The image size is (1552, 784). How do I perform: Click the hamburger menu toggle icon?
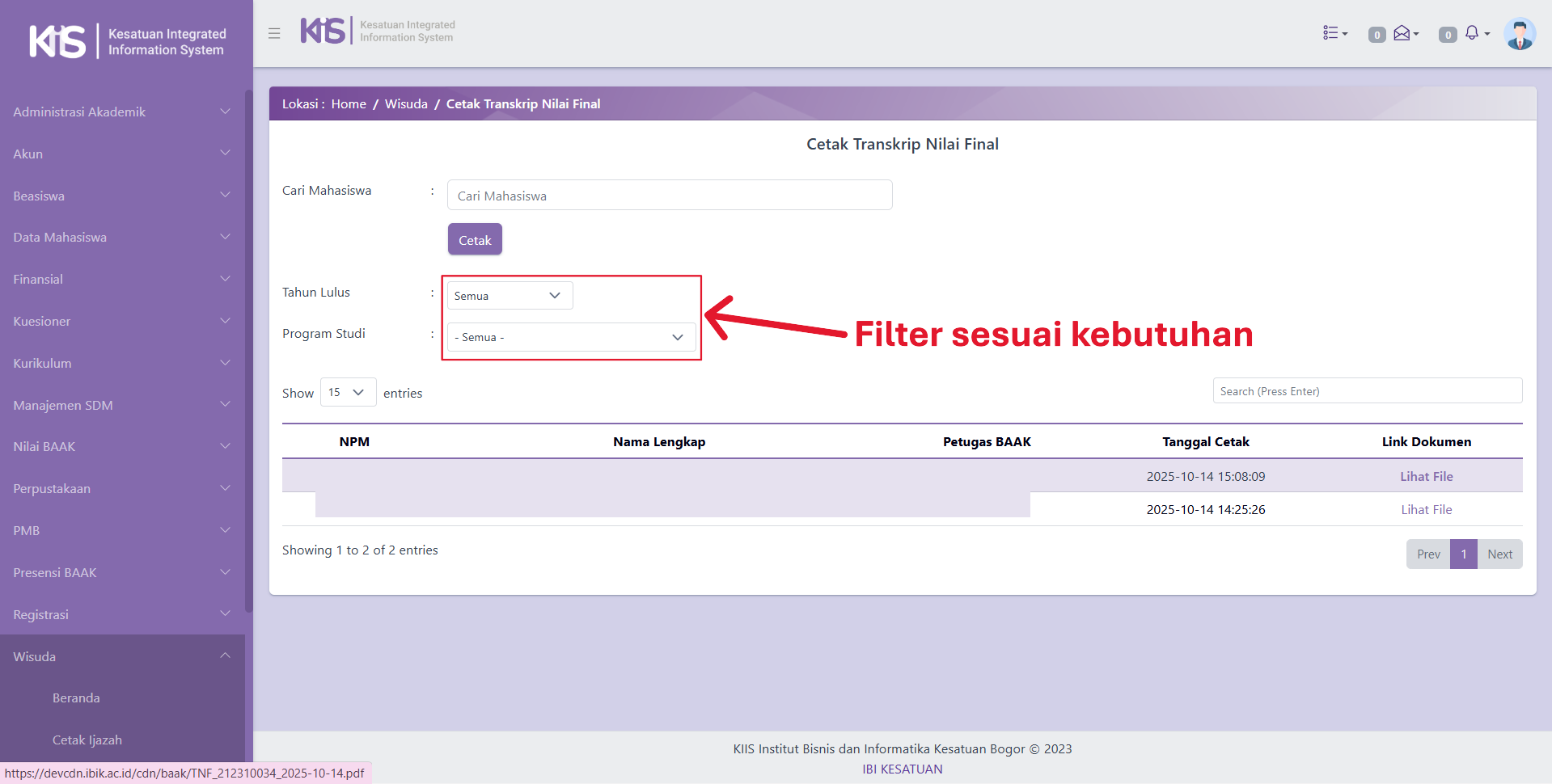coord(274,33)
